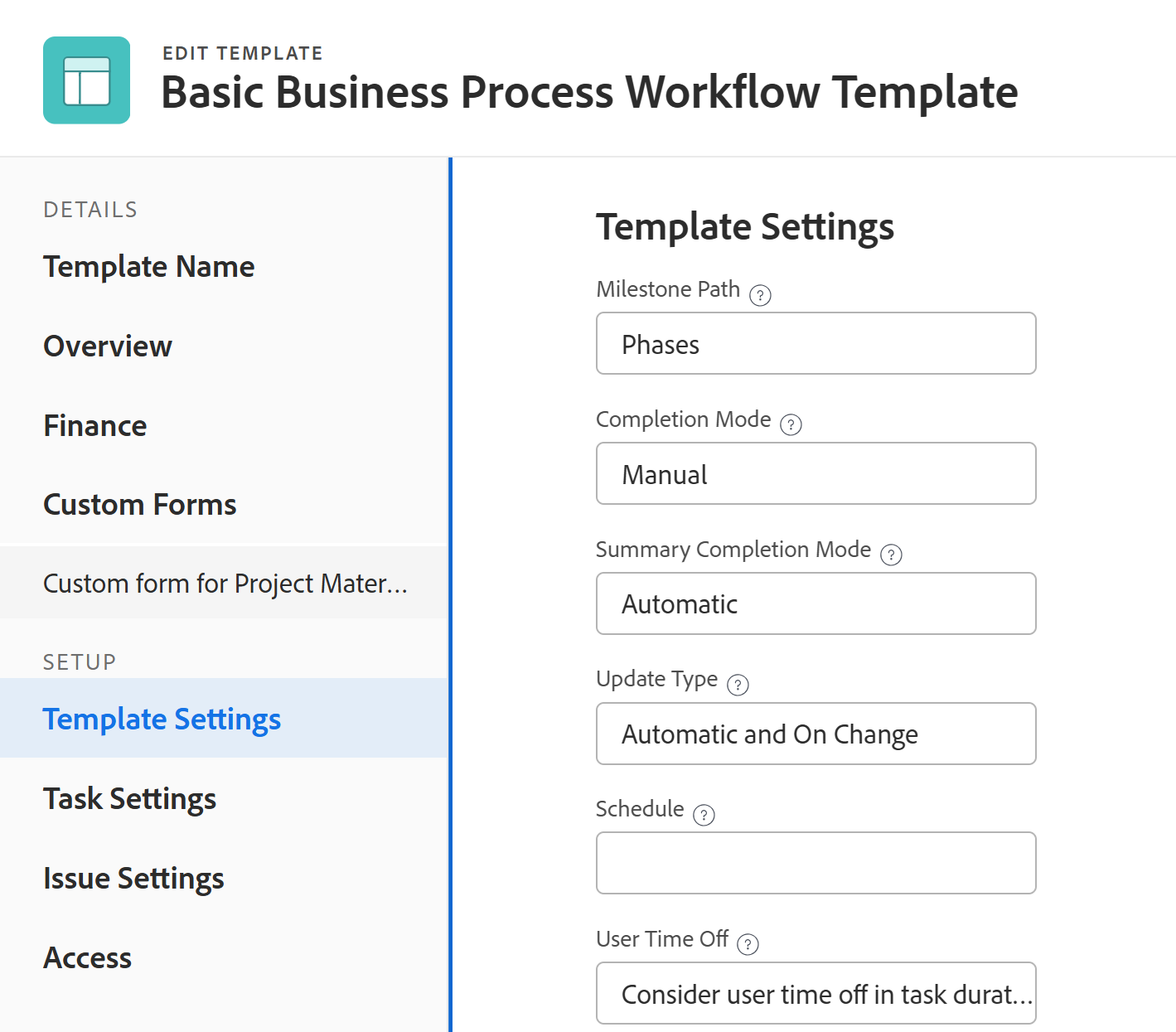The width and height of the screenshot is (1176, 1032).
Task: Click the teal template icon in header
Action: click(x=86, y=80)
